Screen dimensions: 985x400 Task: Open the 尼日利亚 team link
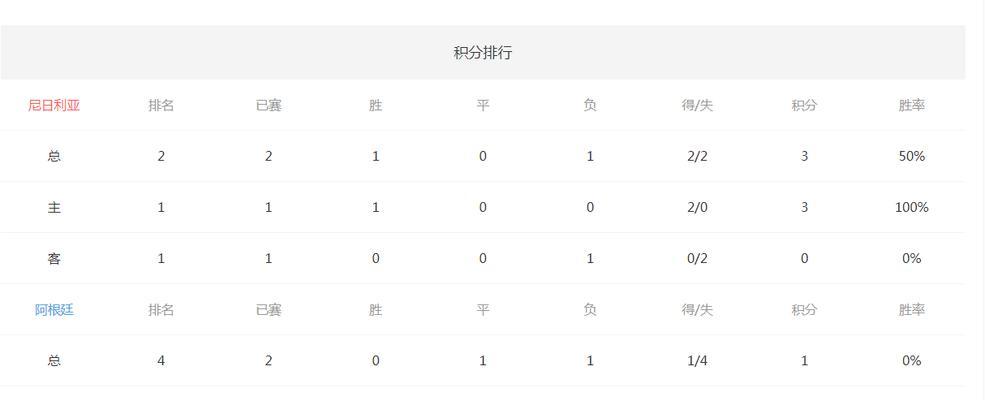[54, 105]
